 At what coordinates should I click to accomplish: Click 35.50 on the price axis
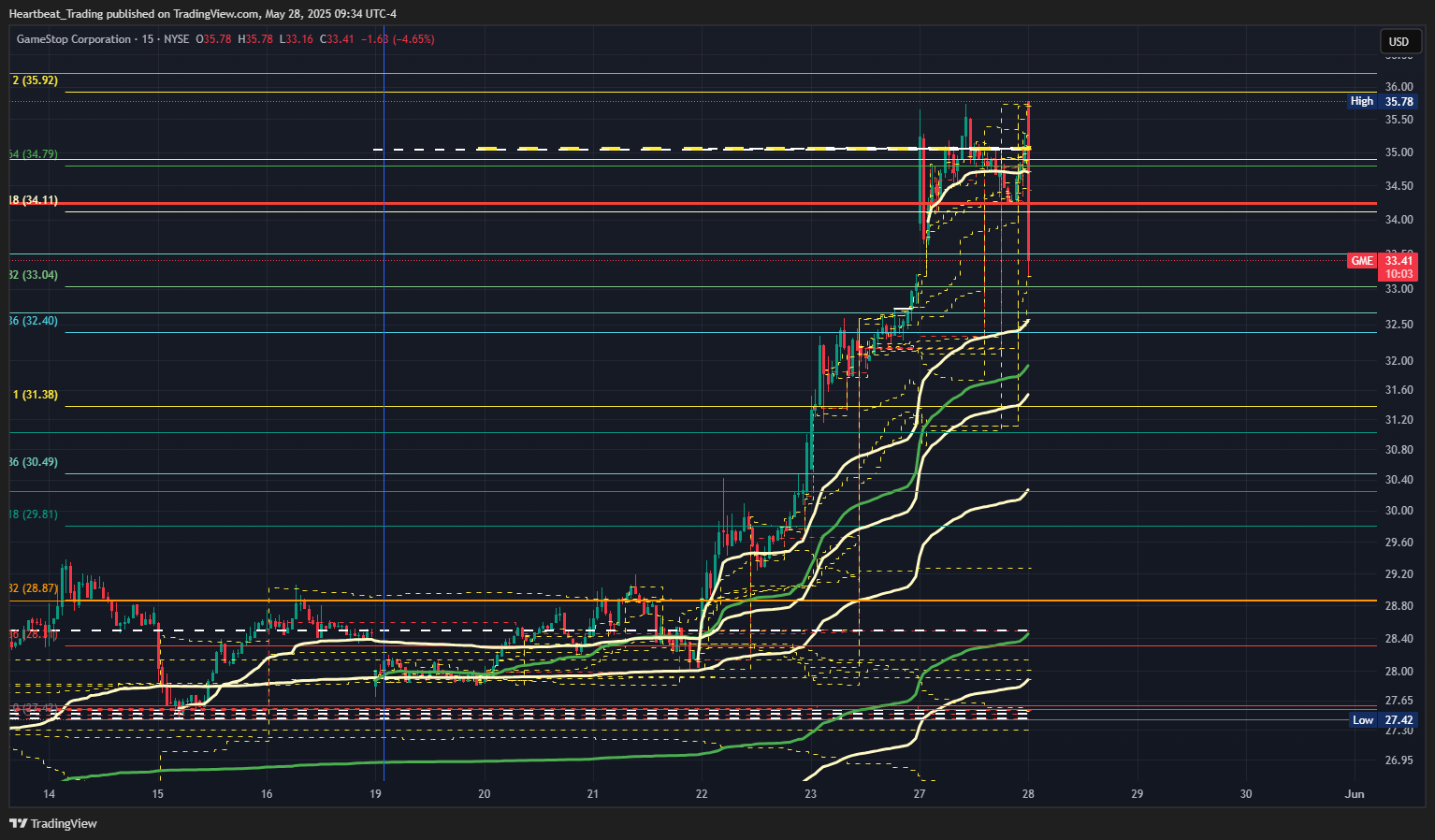[x=1399, y=120]
